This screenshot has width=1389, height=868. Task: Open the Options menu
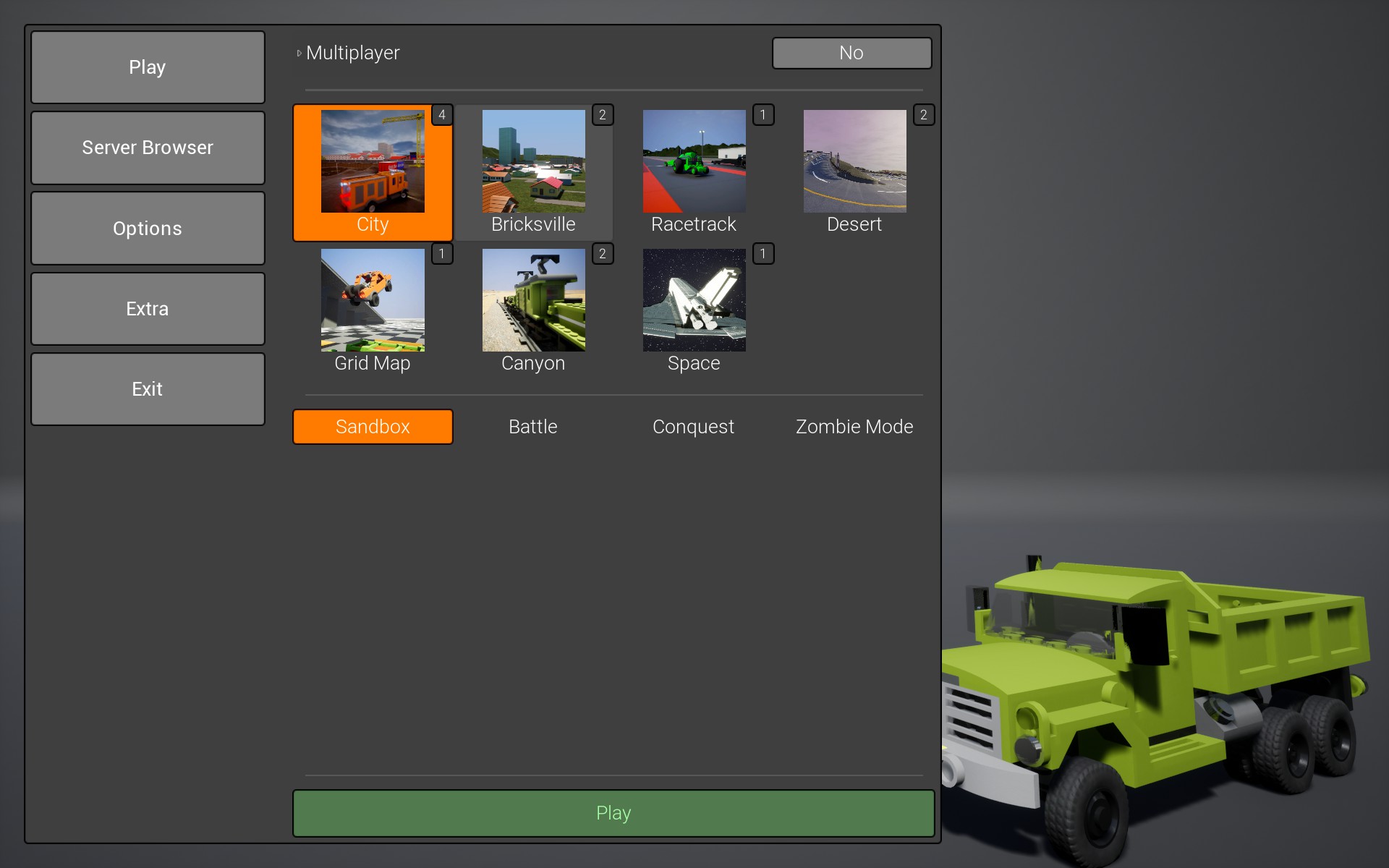click(148, 229)
